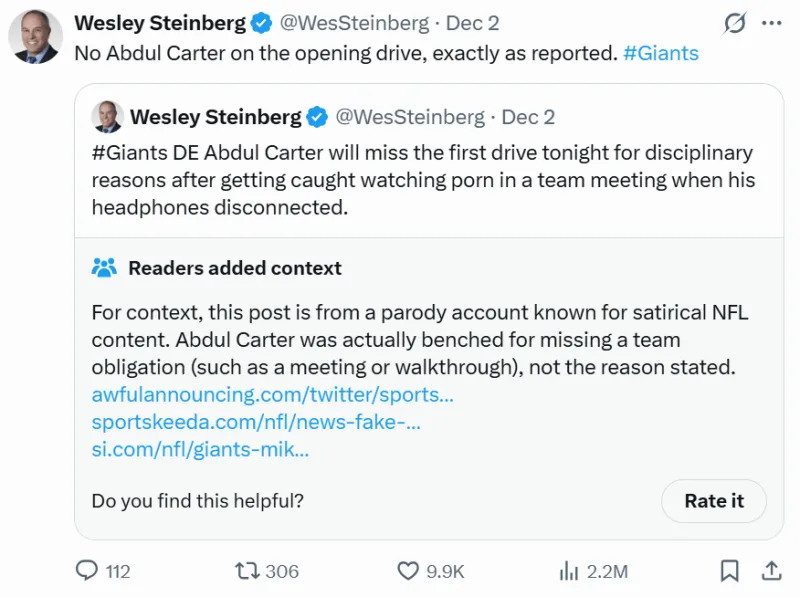Click the Readers added context people icon
The image size is (800, 597).
pyautogui.click(x=104, y=268)
